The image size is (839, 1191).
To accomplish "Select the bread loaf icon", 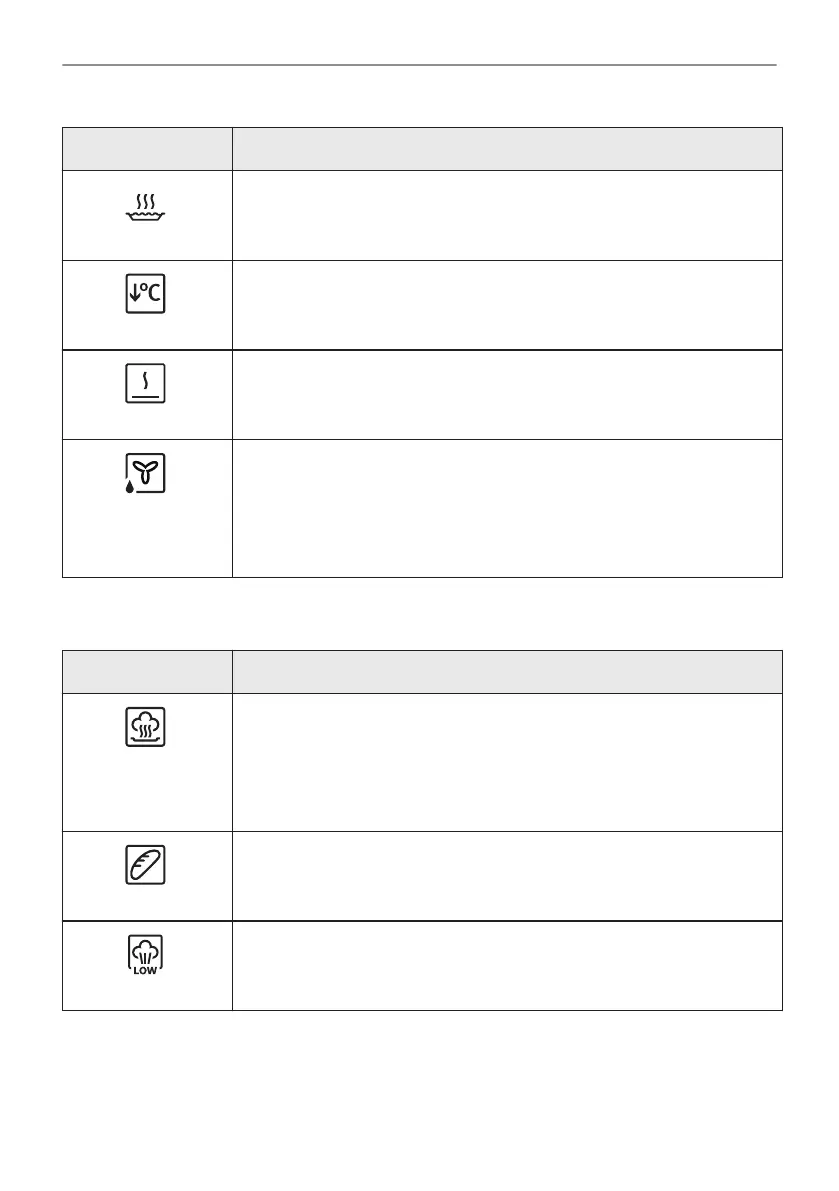I will pyautogui.click(x=146, y=865).
